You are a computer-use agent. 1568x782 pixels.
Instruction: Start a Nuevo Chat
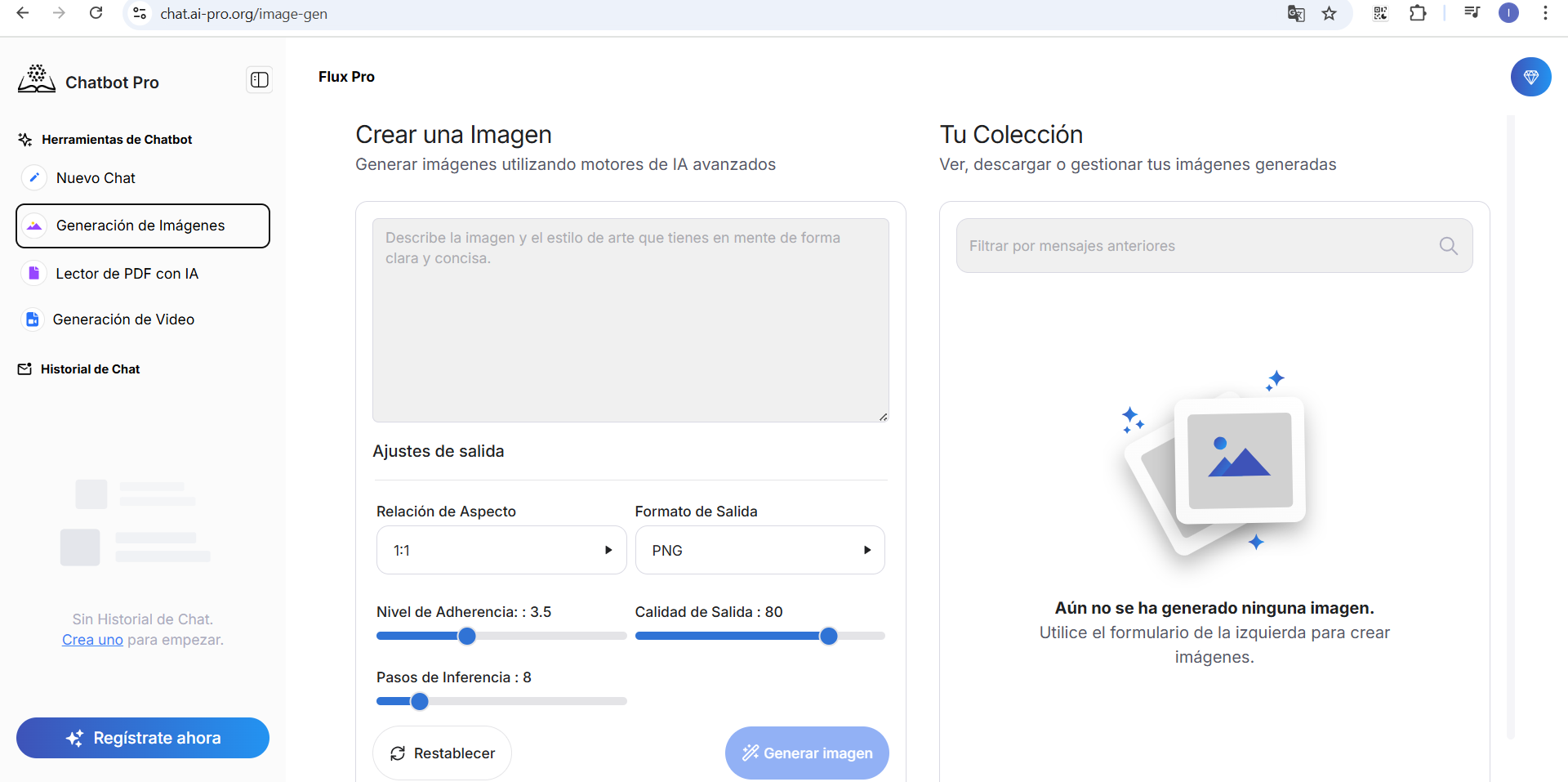coord(96,177)
